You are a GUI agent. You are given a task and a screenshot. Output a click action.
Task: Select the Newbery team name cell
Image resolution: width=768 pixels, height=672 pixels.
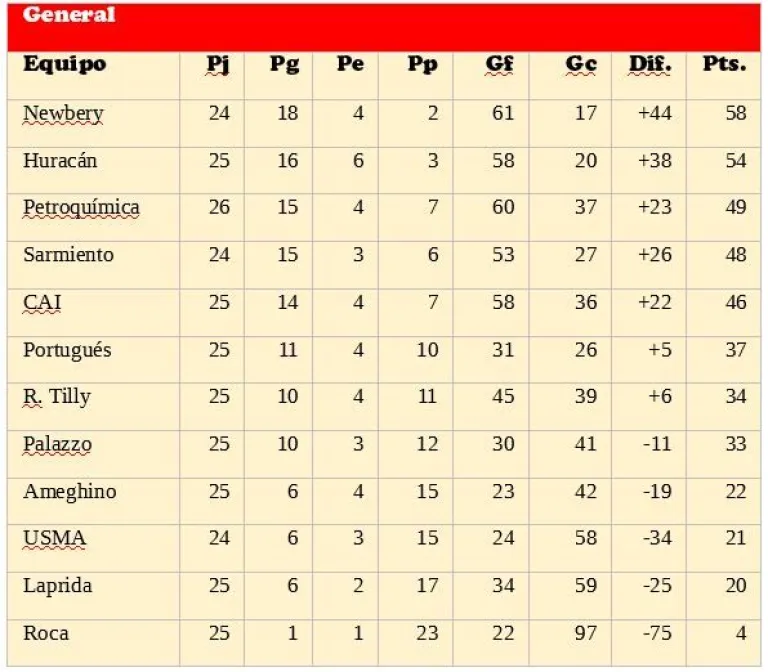pyautogui.click(x=63, y=114)
